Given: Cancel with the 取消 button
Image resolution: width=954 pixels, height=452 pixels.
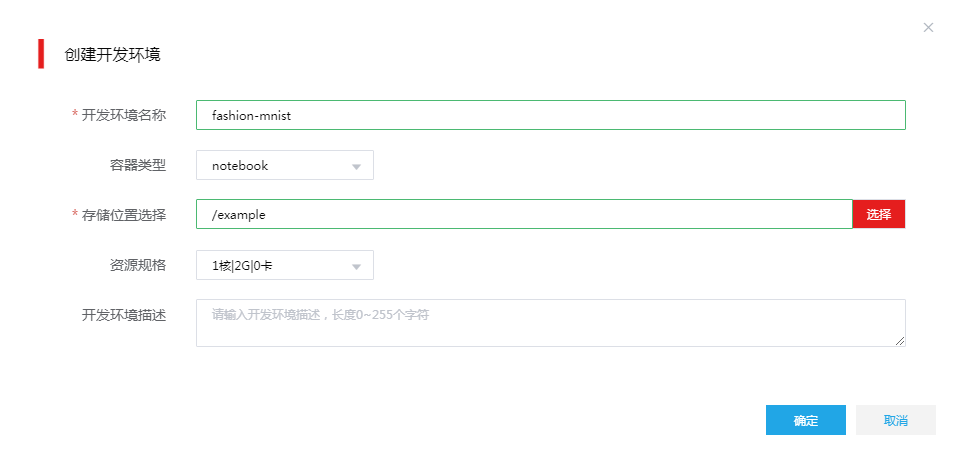Looking at the screenshot, I should [x=896, y=420].
